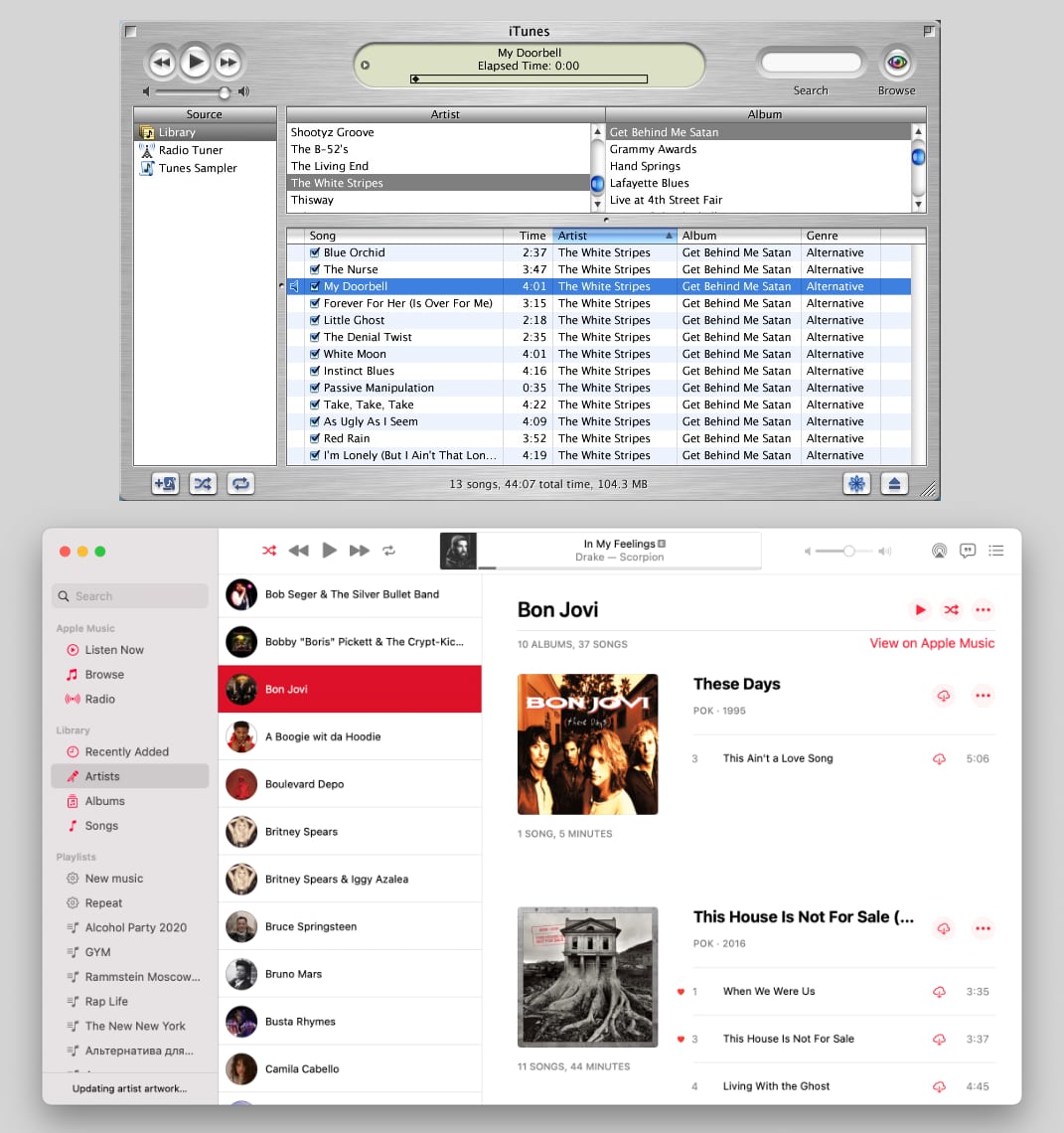Click the add playlist button in iTunes

[x=165, y=484]
